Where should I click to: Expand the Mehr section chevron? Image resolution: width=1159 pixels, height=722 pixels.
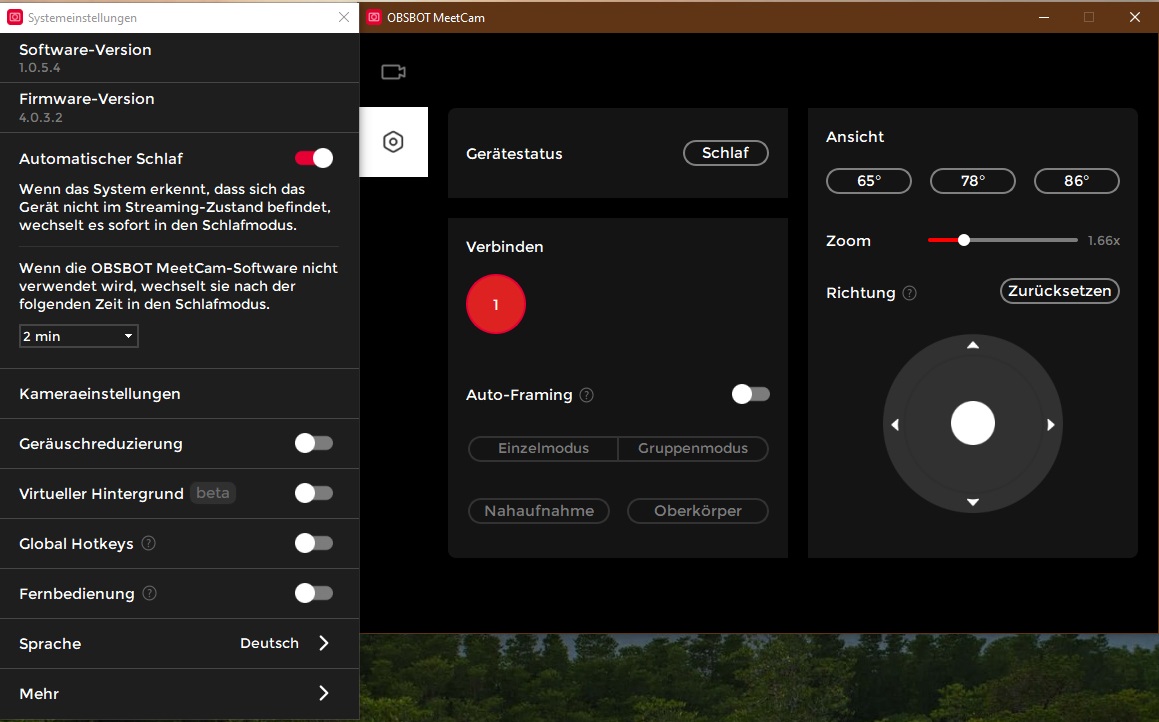tap(324, 693)
